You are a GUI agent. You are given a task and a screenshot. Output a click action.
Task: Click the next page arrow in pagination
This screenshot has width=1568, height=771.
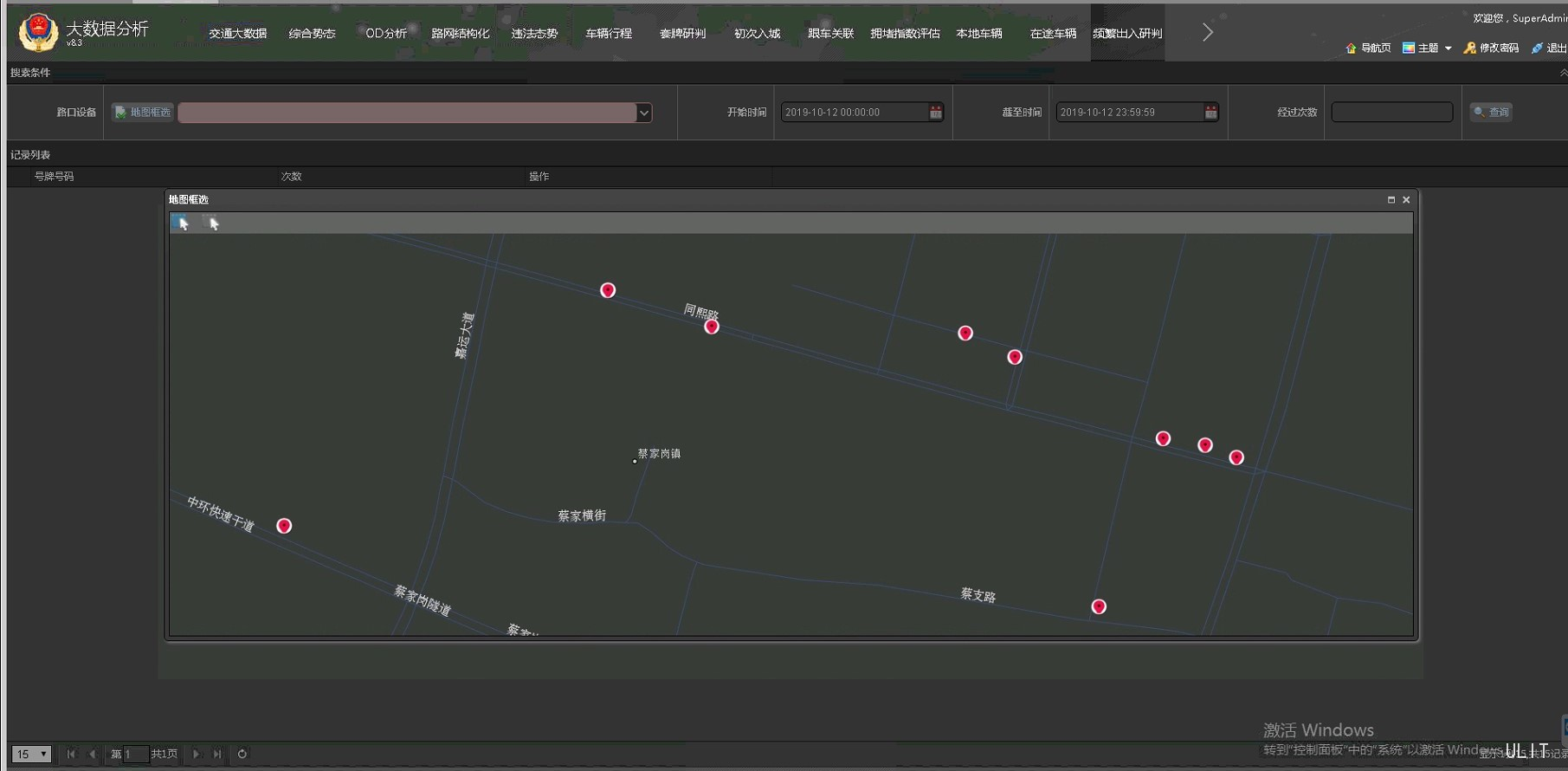pos(196,754)
